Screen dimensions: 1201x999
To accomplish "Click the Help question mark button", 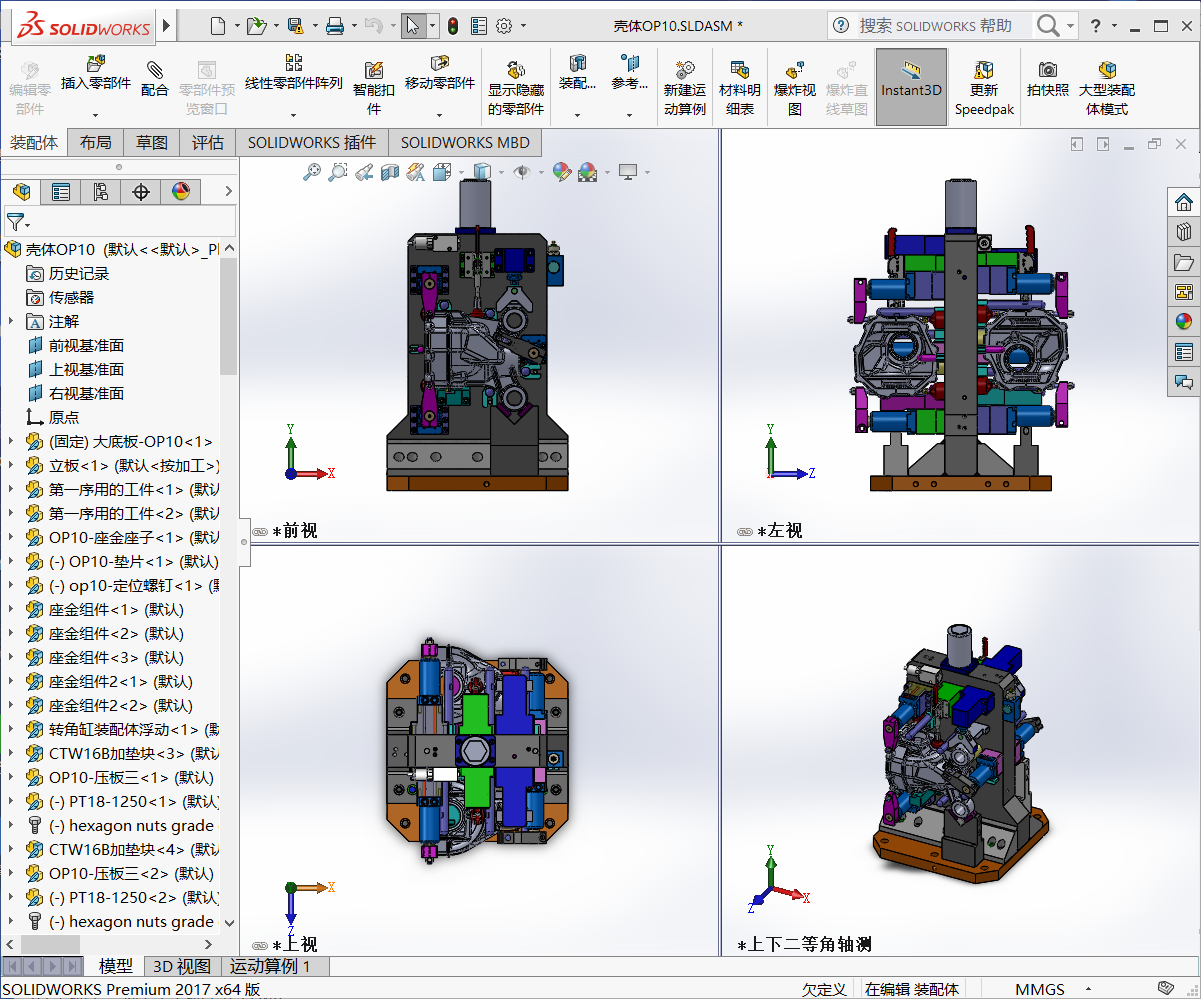I will point(1096,25).
